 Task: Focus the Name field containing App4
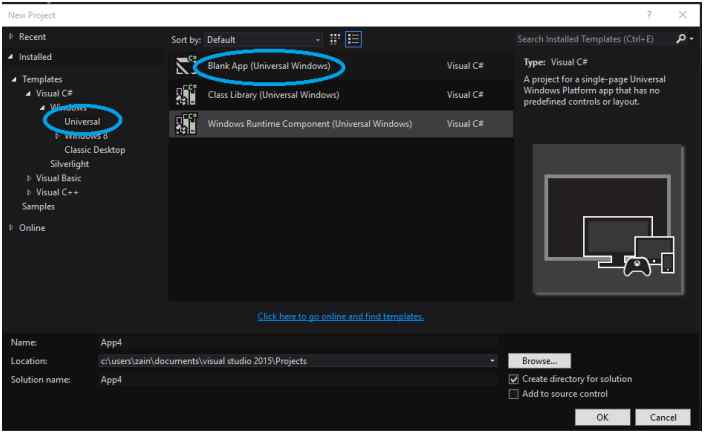click(297, 343)
